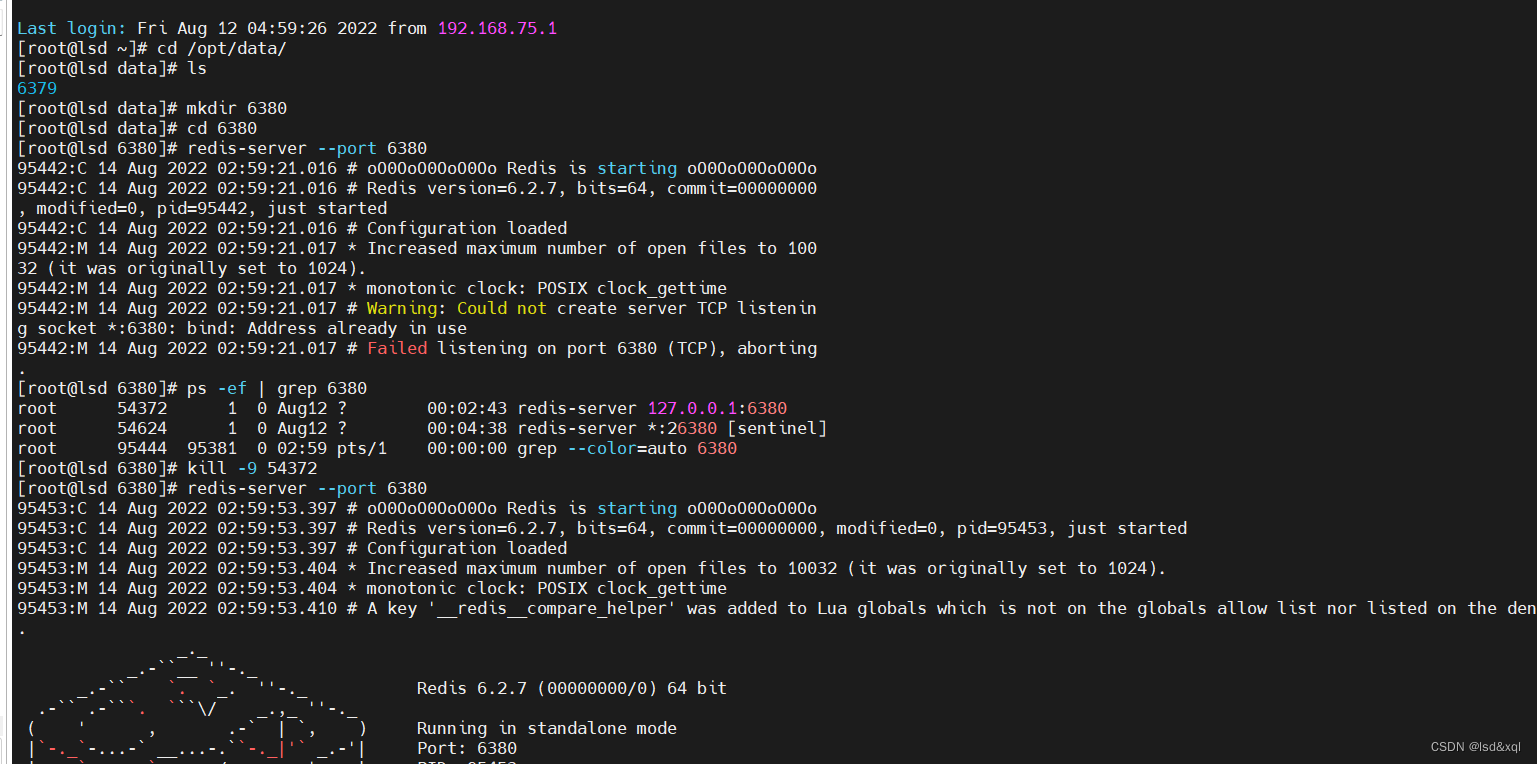
Task: Click the yellow 'Warning: Could not' text
Action: pos(457,308)
